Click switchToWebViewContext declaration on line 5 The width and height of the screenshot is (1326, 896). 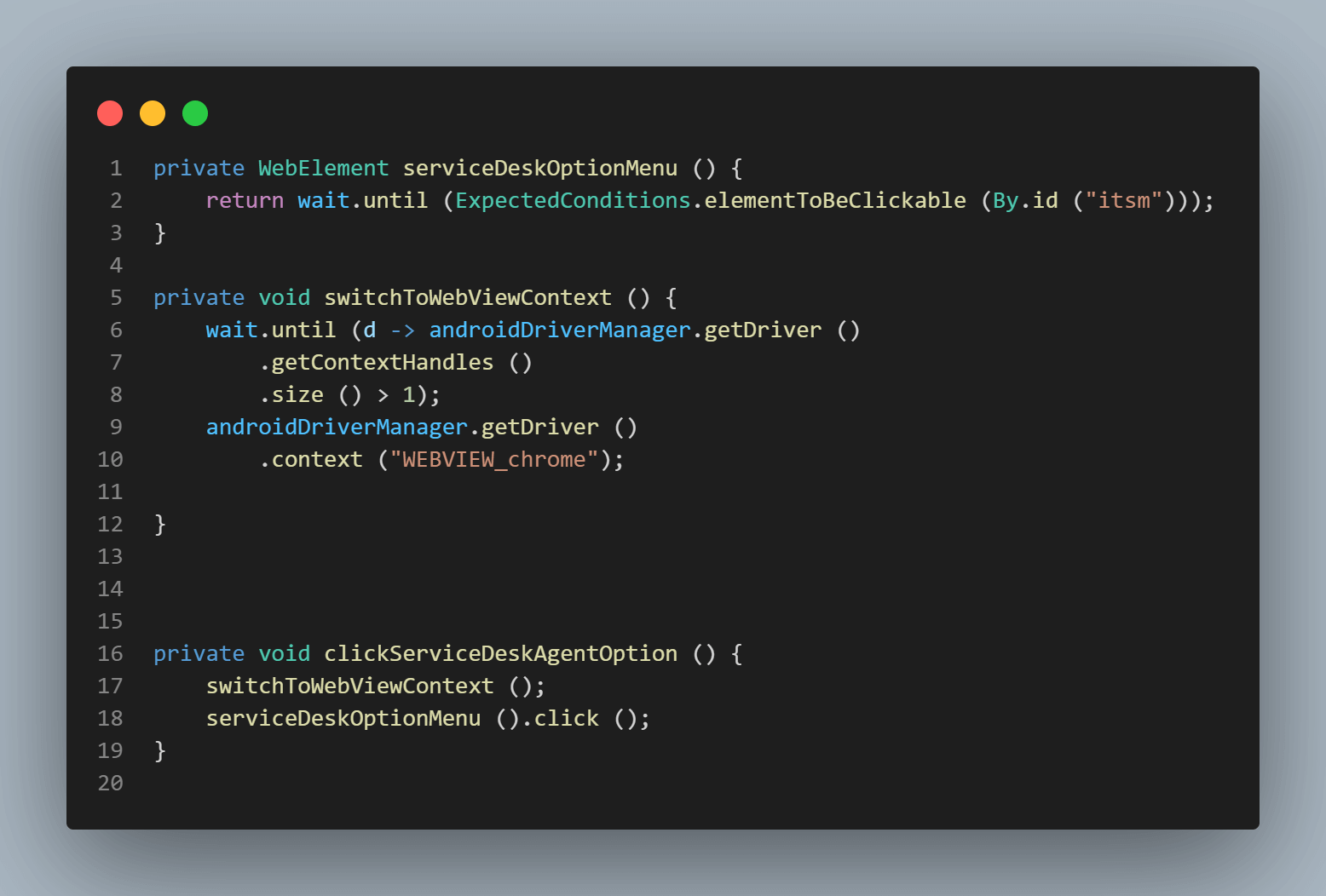pyautogui.click(x=468, y=298)
